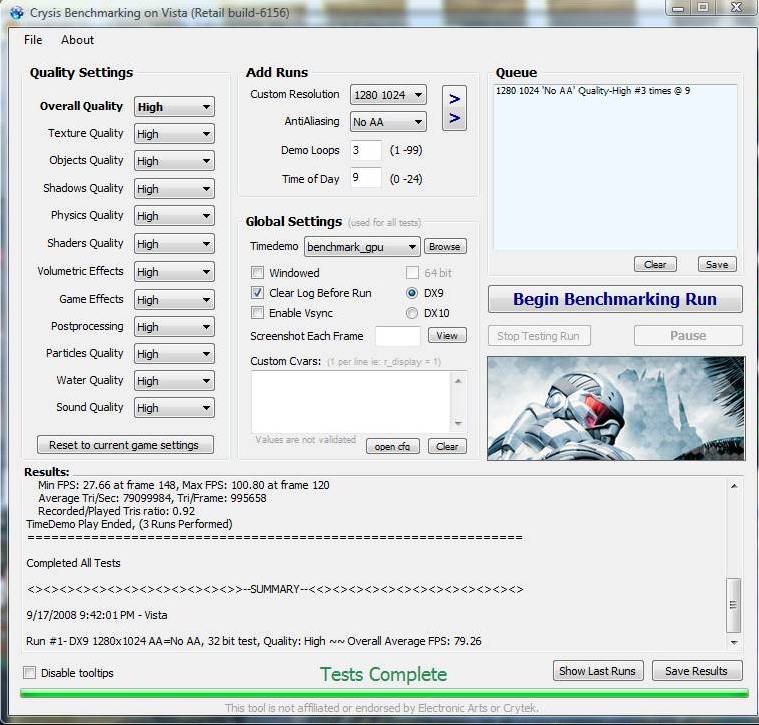
Task: Select the DX9 radio button
Action: pyautogui.click(x=412, y=293)
